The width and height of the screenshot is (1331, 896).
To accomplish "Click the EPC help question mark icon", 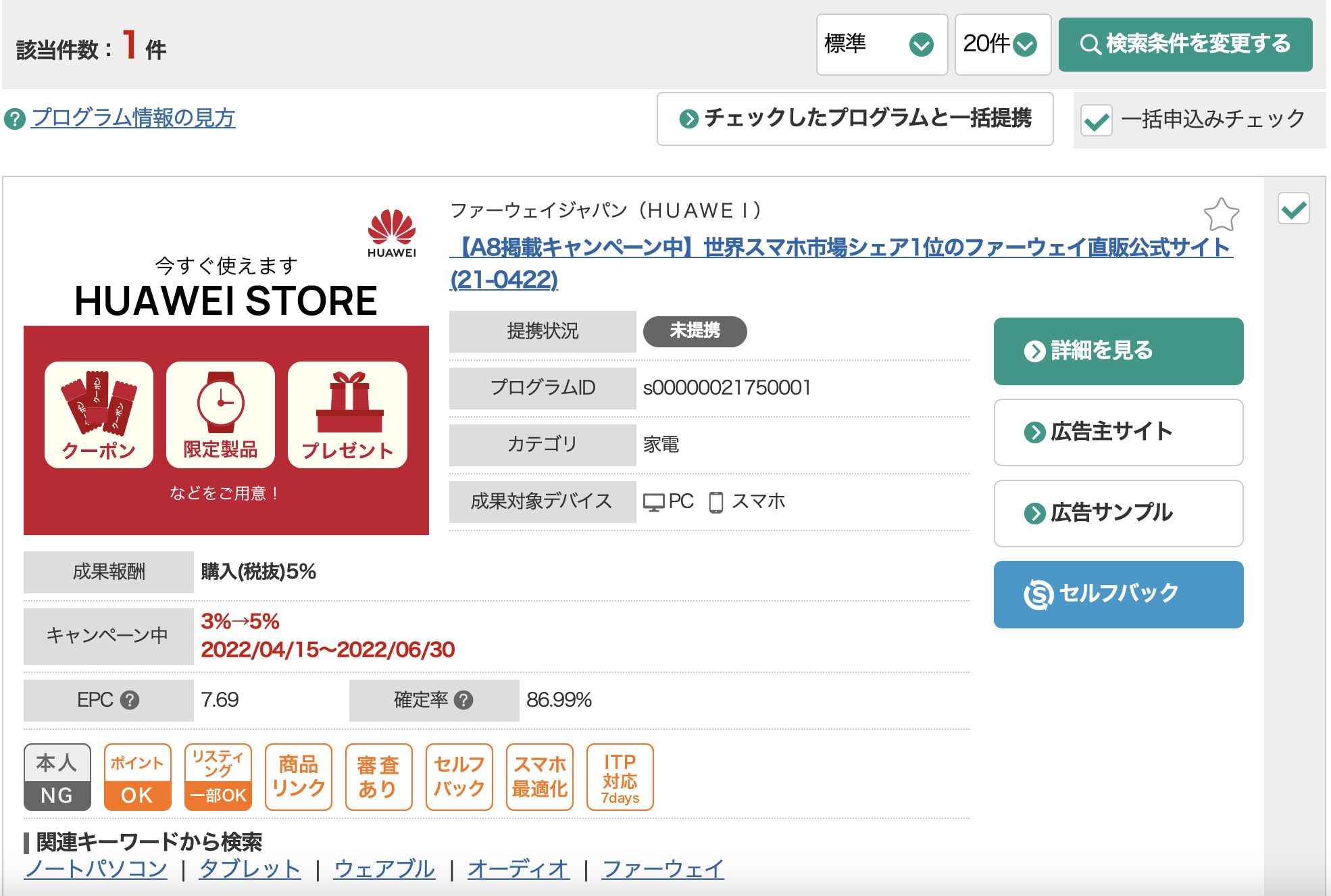I will click(130, 700).
